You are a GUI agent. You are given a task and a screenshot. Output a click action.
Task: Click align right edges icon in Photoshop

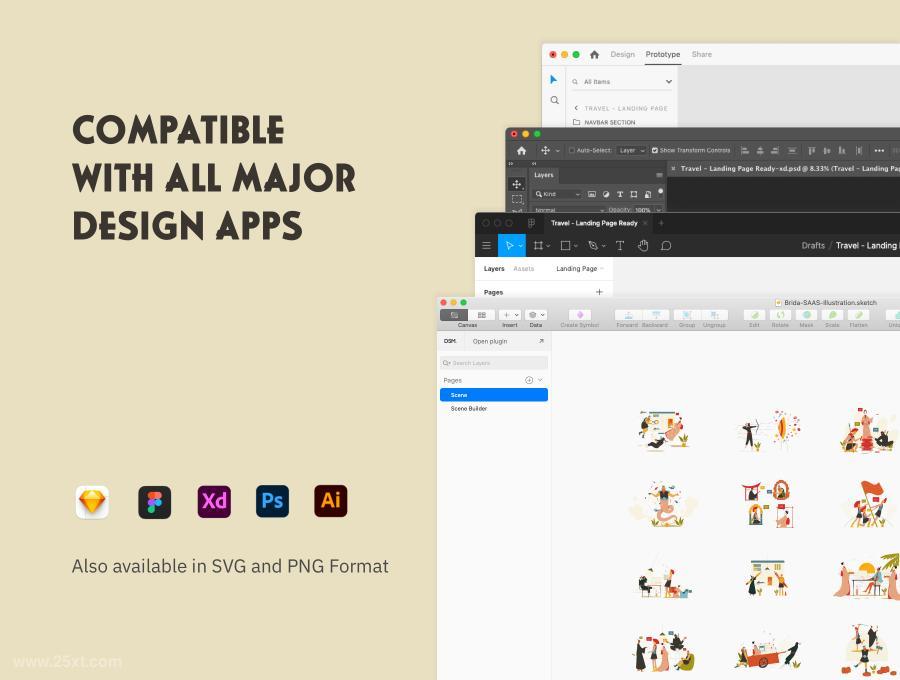[x=775, y=150]
